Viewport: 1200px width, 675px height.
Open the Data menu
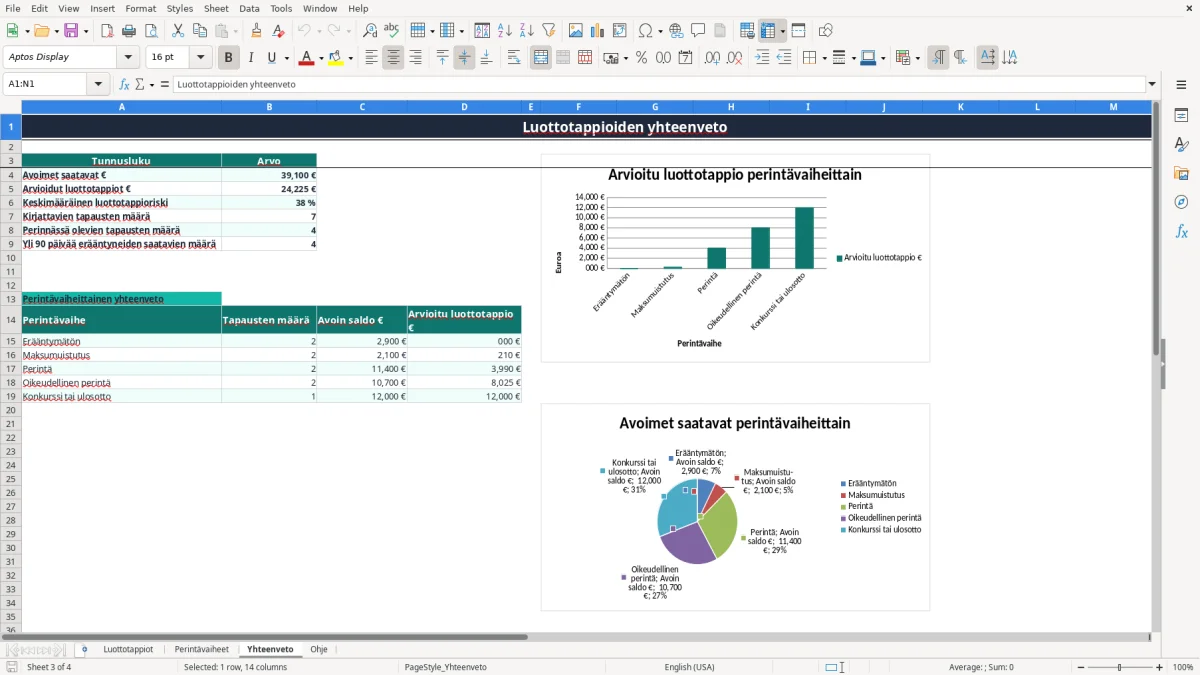click(x=249, y=8)
